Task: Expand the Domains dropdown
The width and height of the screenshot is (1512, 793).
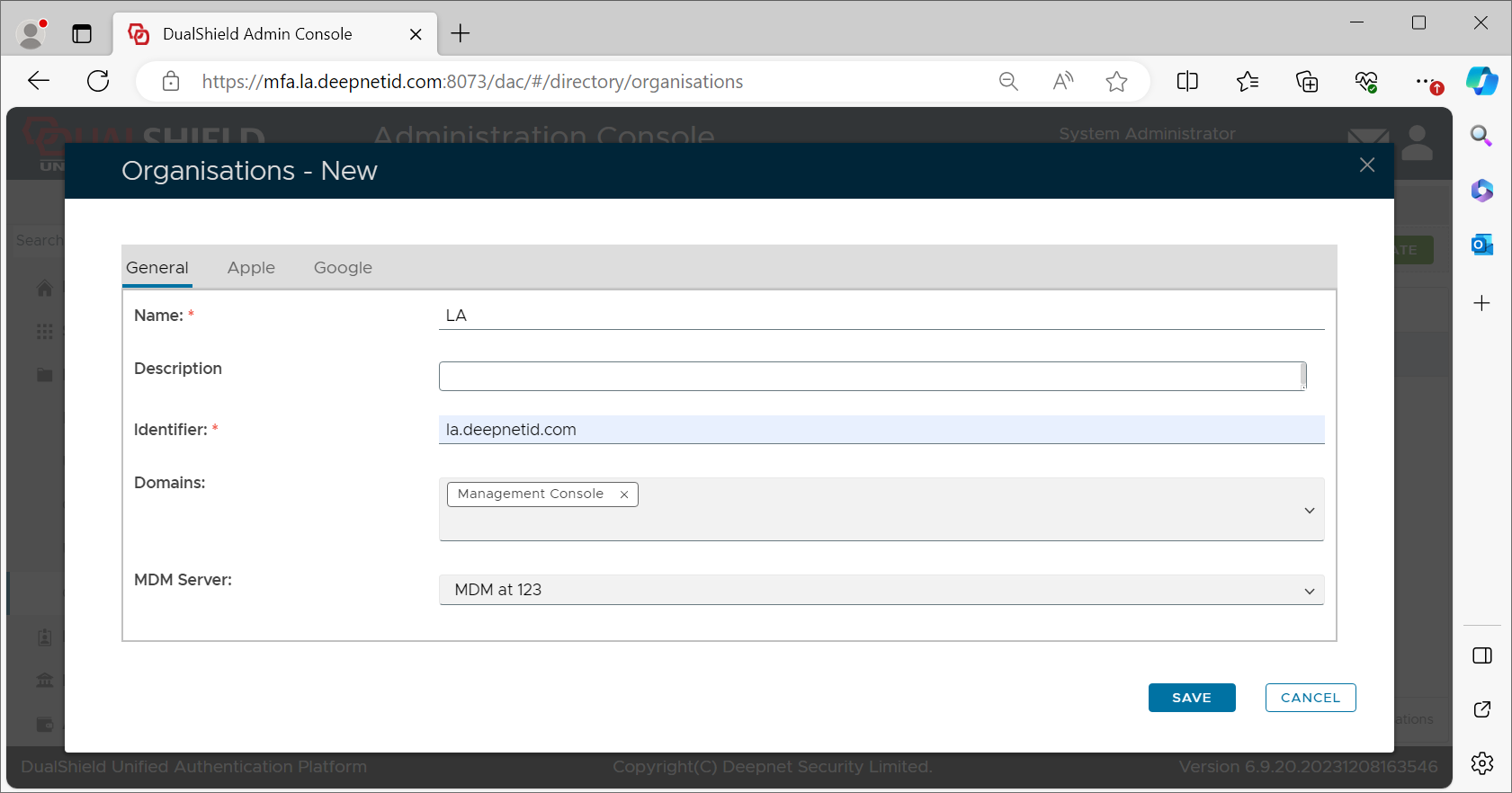Action: click(x=1309, y=511)
